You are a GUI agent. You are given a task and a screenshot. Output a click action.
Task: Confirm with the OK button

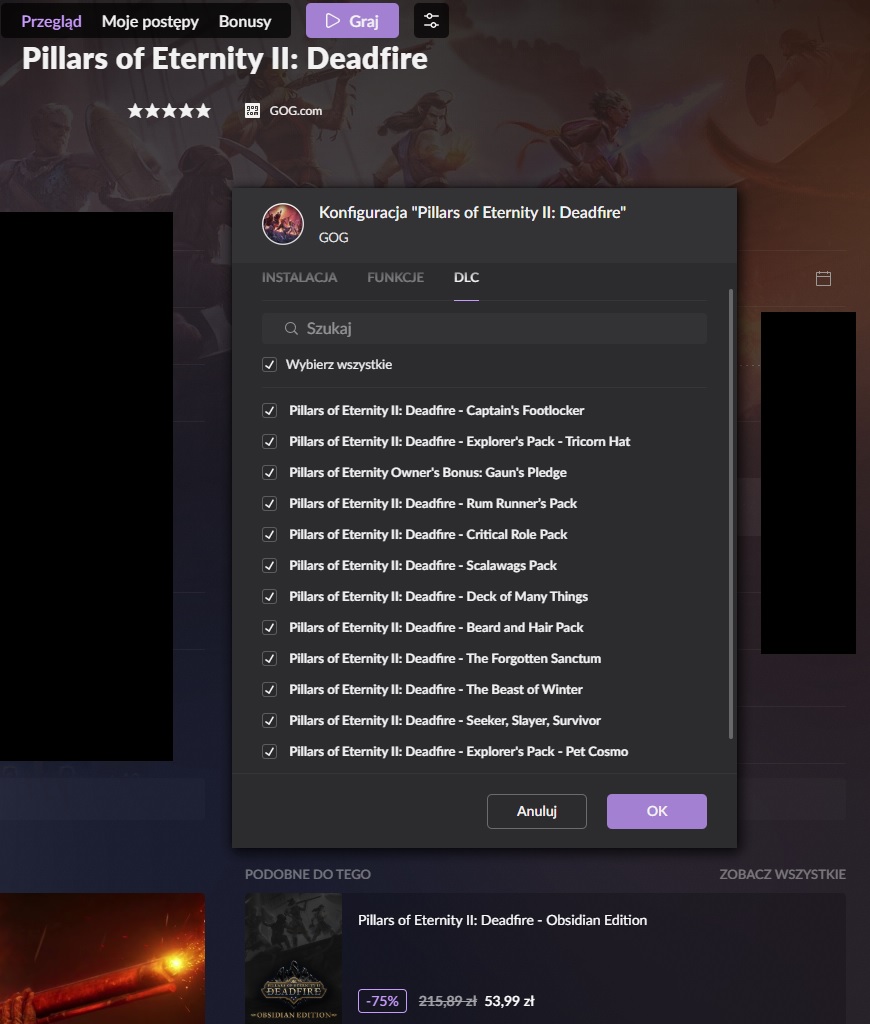[x=657, y=812]
